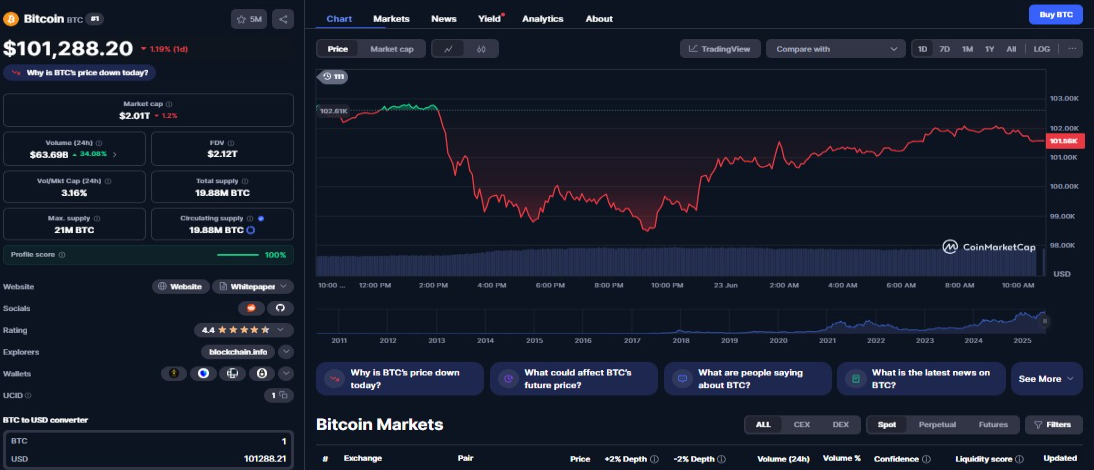This screenshot has width=1094, height=470.
Task: Set chart range to 1Y
Action: click(x=989, y=49)
